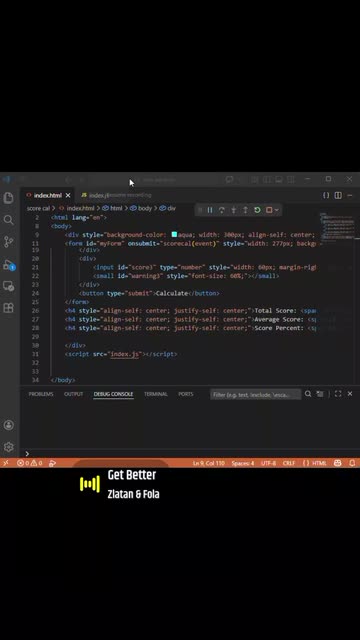Click the Manage gear icon
Image resolution: width=360 pixels, height=640 pixels.
tap(9, 447)
